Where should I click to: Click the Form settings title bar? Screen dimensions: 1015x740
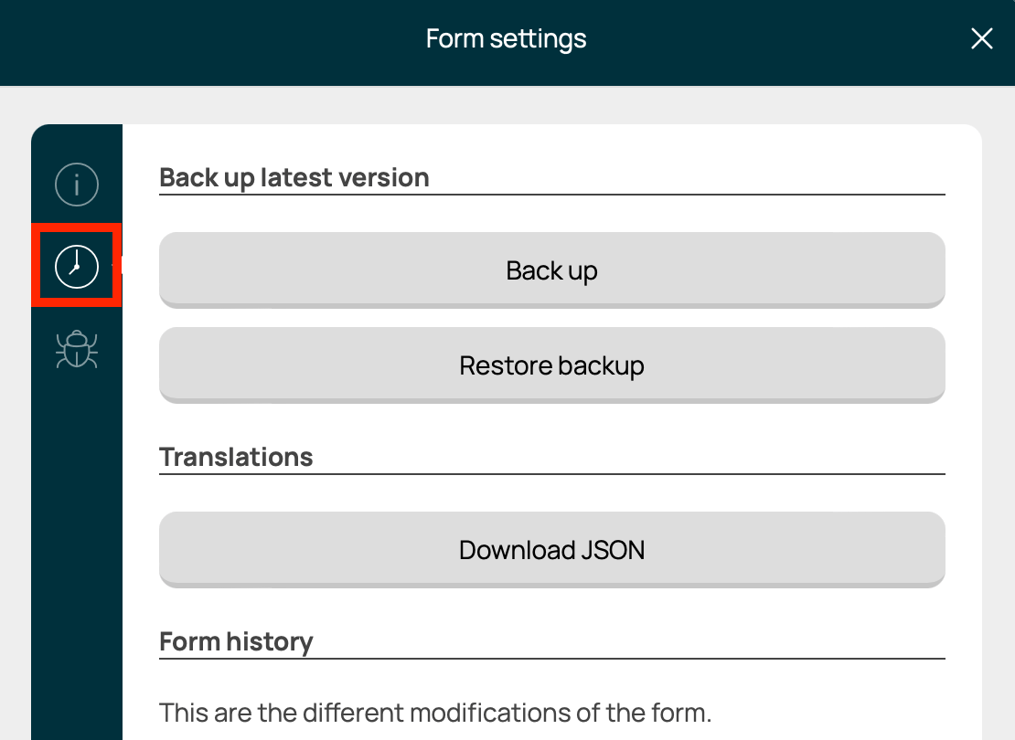[x=506, y=39]
